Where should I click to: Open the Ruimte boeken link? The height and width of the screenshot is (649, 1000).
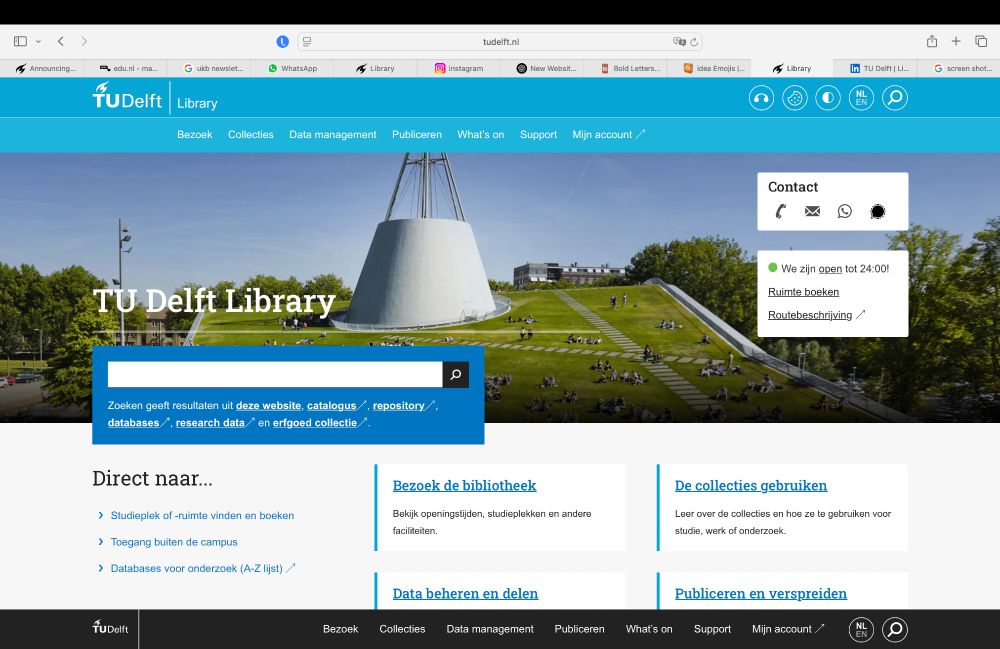804,292
